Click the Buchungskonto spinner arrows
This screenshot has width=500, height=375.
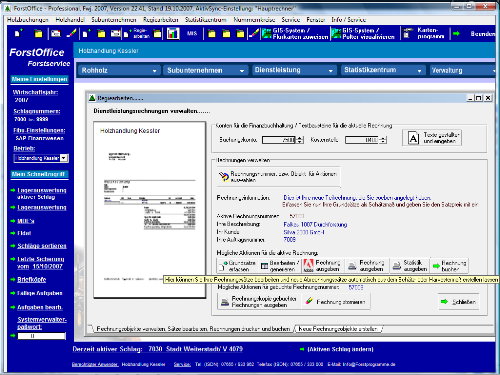pyautogui.click(x=300, y=140)
